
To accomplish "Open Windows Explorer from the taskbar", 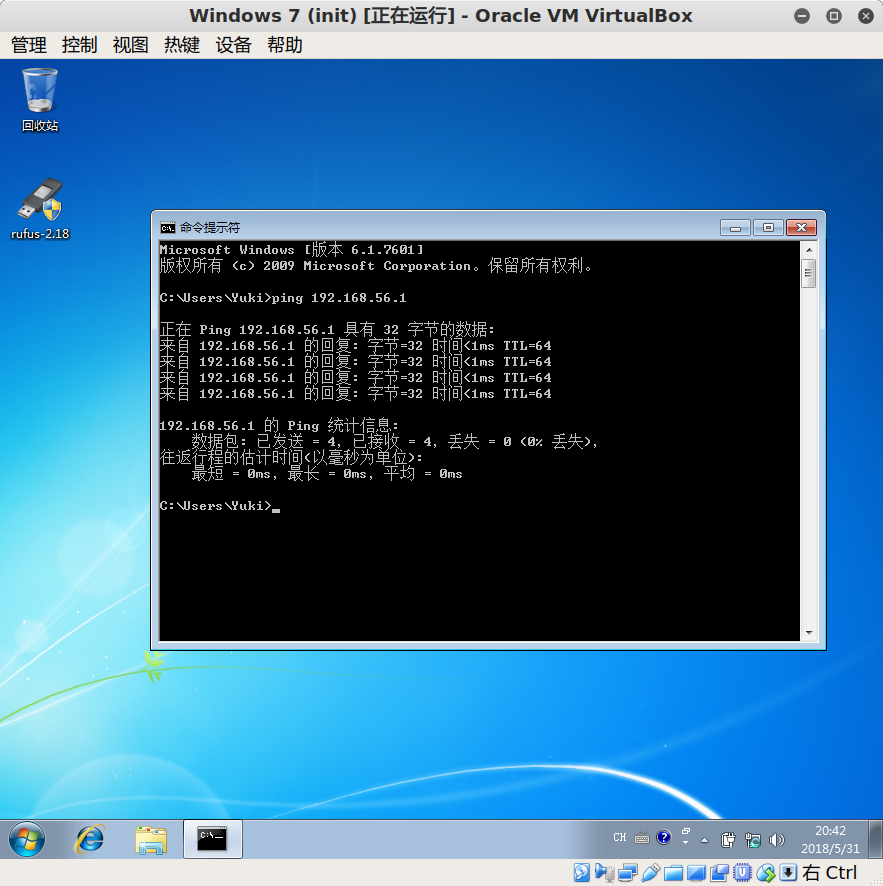I will click(151, 839).
